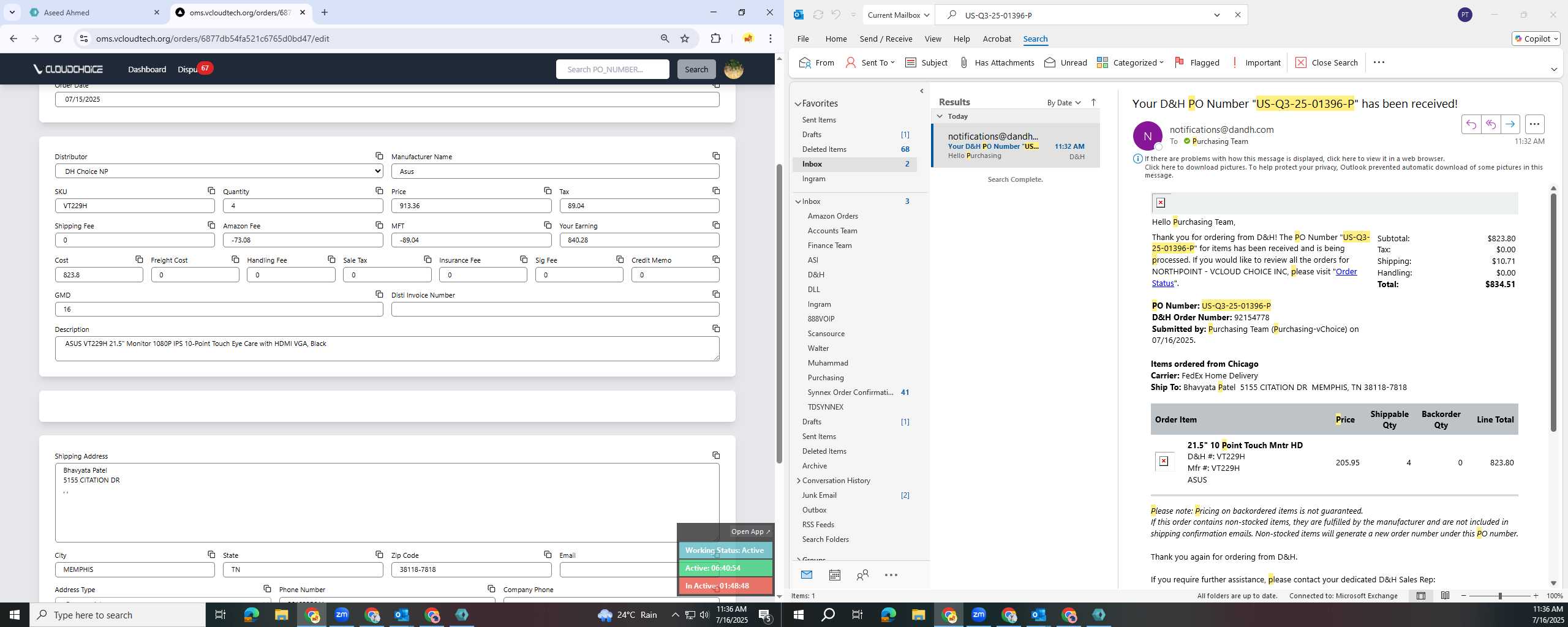Toggle reverse sort arrow in Results
1568x627 pixels.
coord(1093,102)
